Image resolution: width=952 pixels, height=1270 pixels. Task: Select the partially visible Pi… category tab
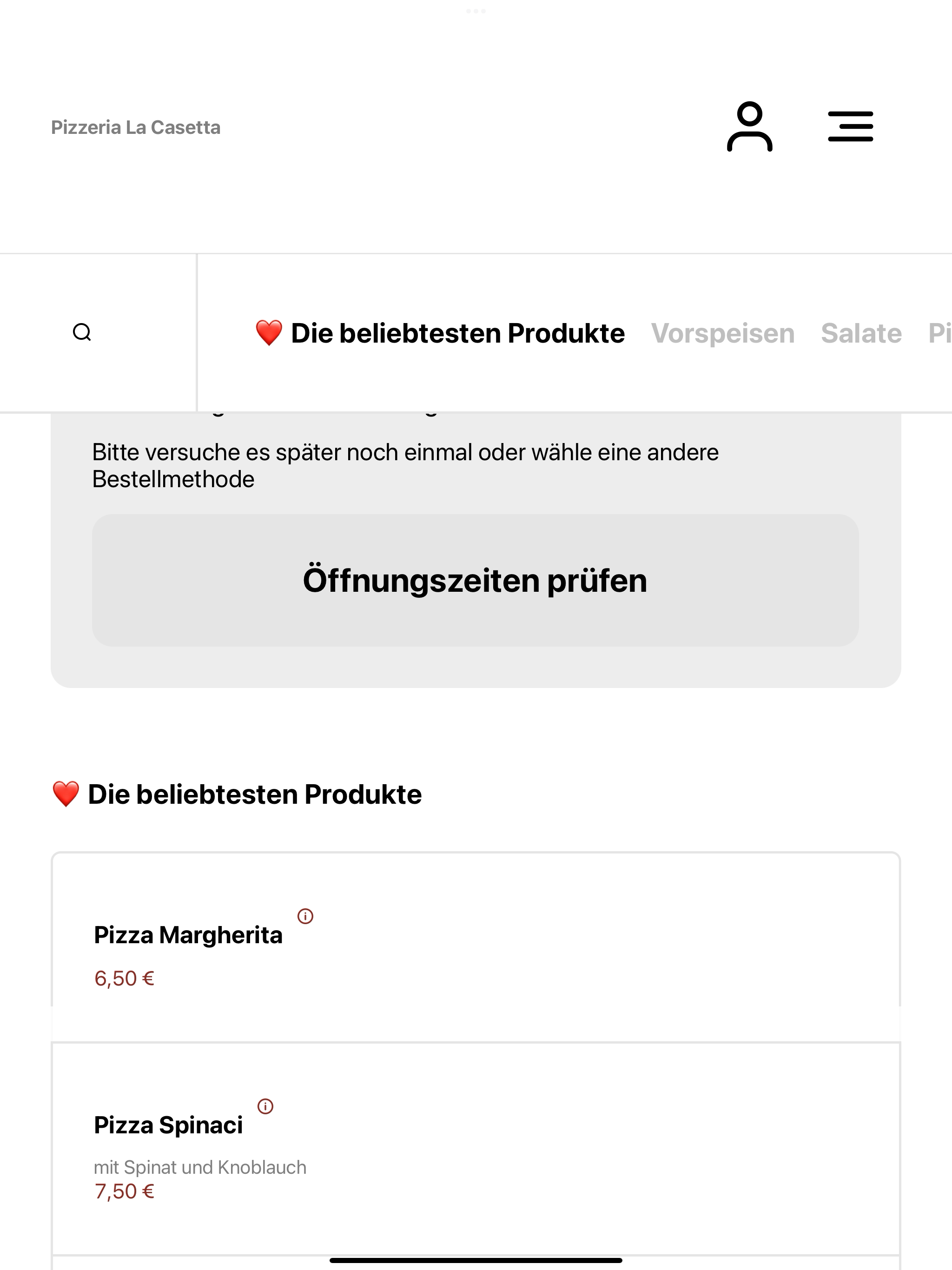tap(940, 334)
